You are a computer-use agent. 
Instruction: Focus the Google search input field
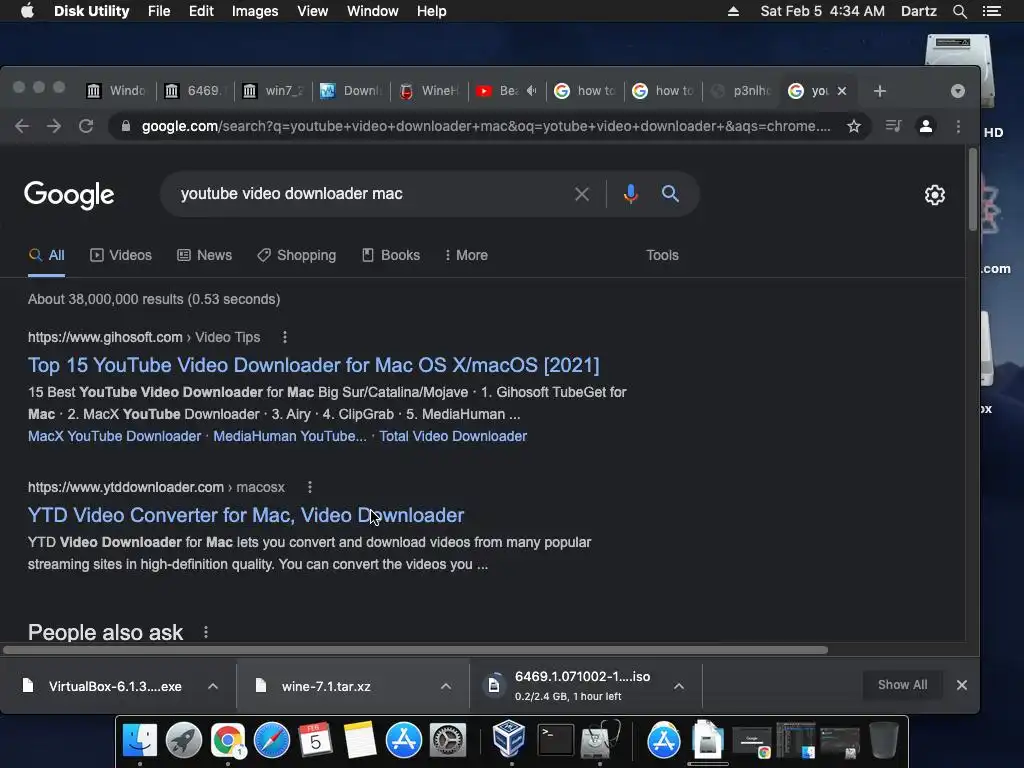tap(366, 194)
